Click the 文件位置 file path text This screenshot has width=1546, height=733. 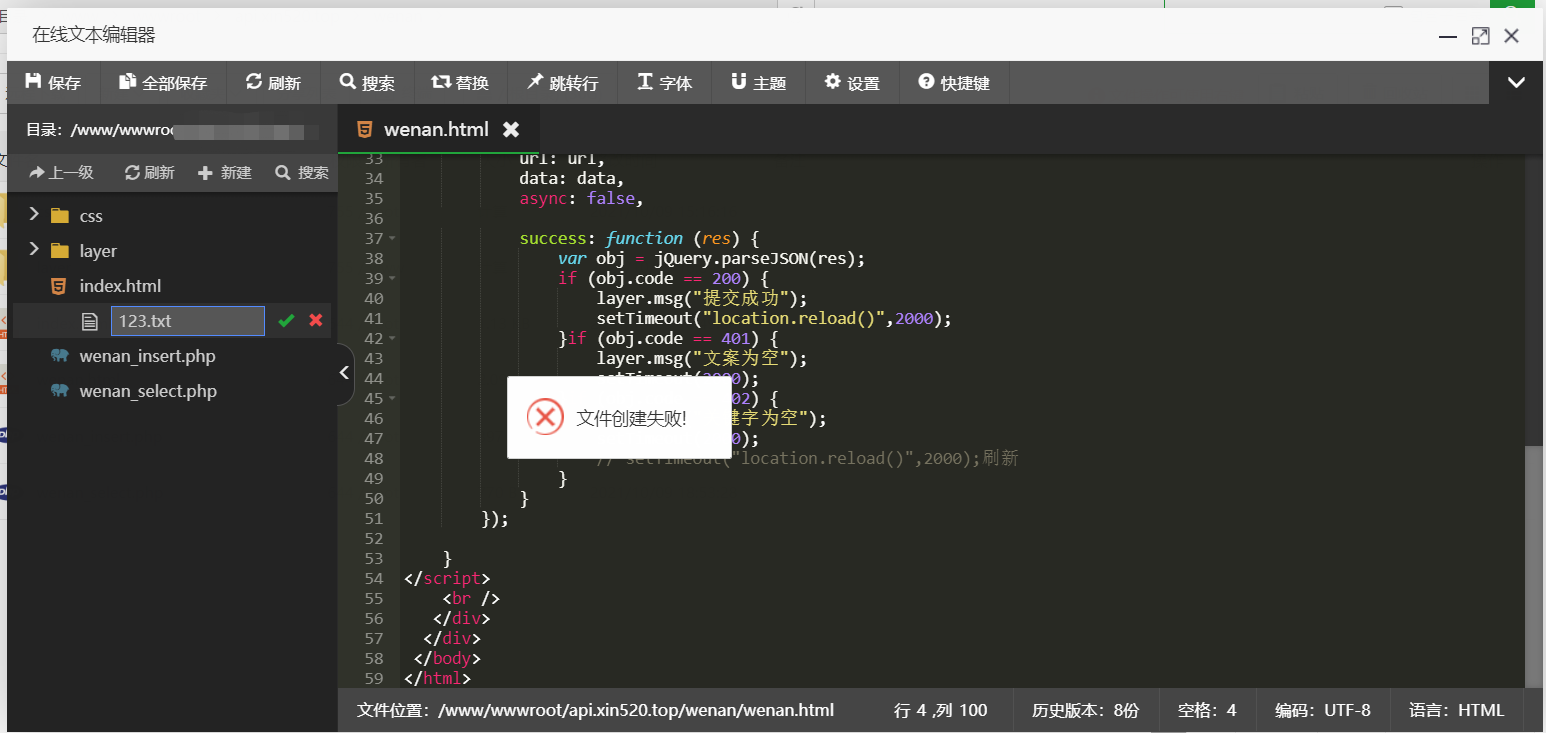595,711
